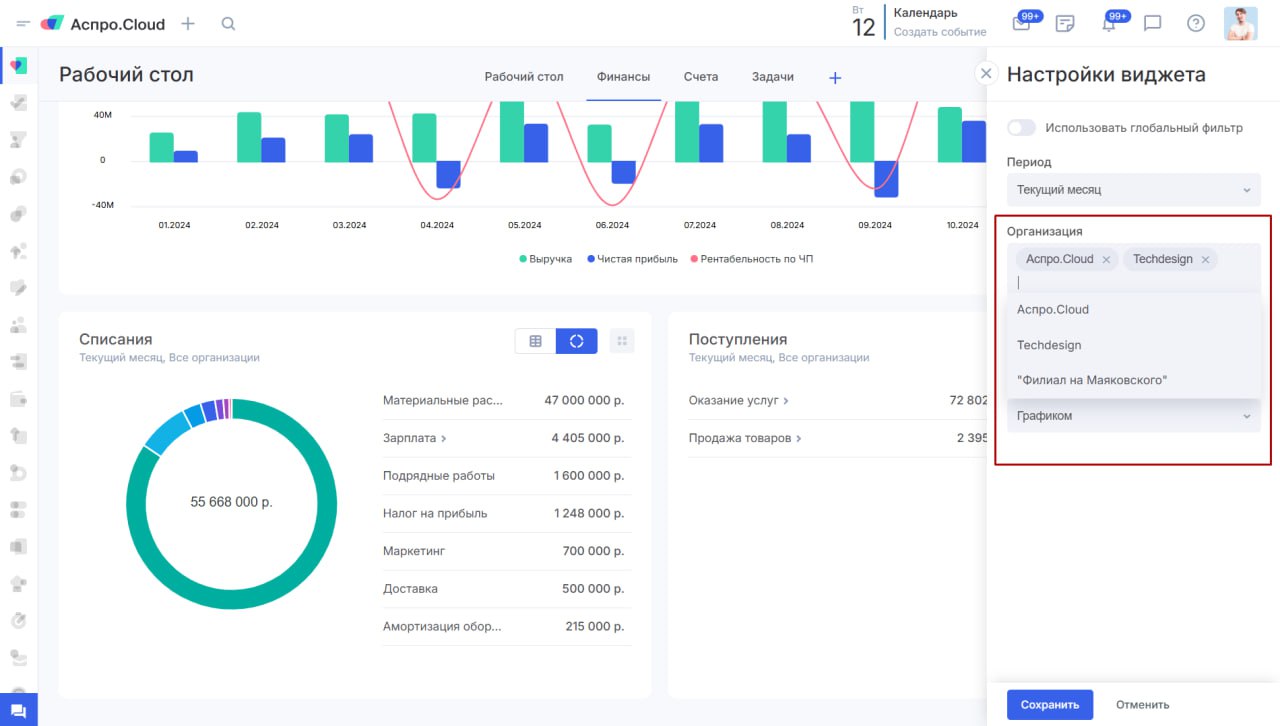Click the date number 12 in the header
Viewport: 1280px width, 726px height.
[863, 28]
